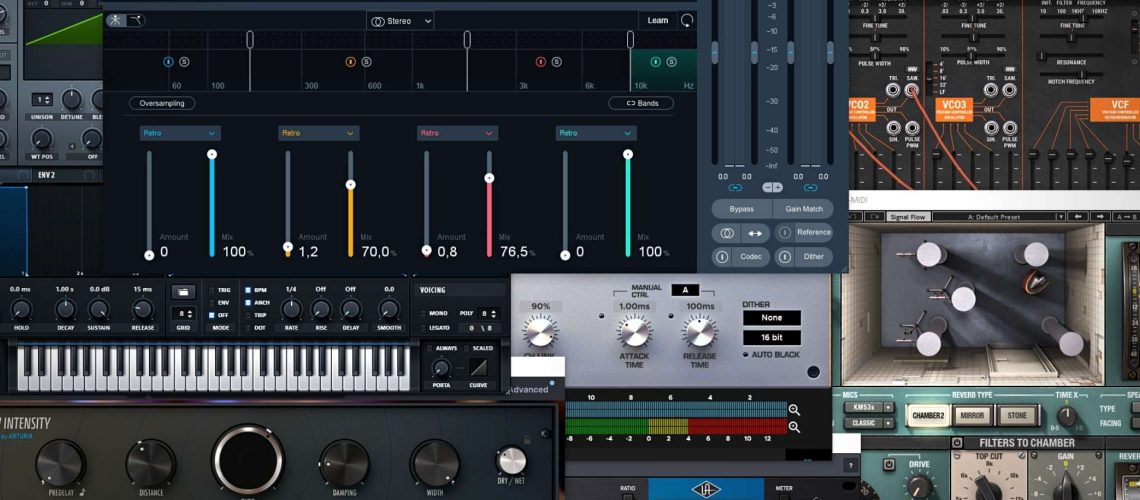Click the question mark help icon
This screenshot has width=1140, height=500.
[x=851, y=464]
